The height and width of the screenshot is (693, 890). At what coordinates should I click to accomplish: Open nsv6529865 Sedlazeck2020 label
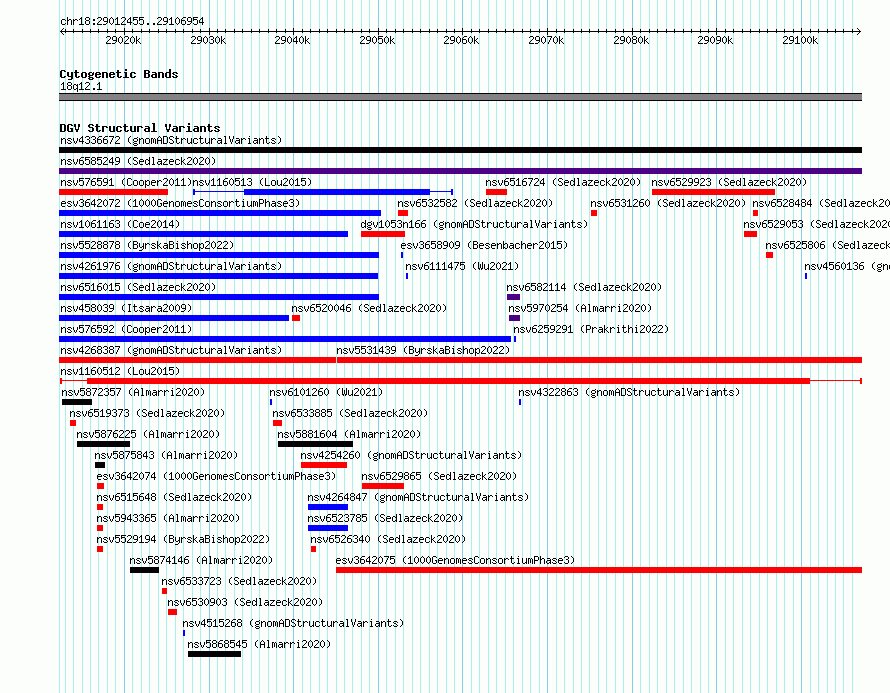click(x=439, y=476)
